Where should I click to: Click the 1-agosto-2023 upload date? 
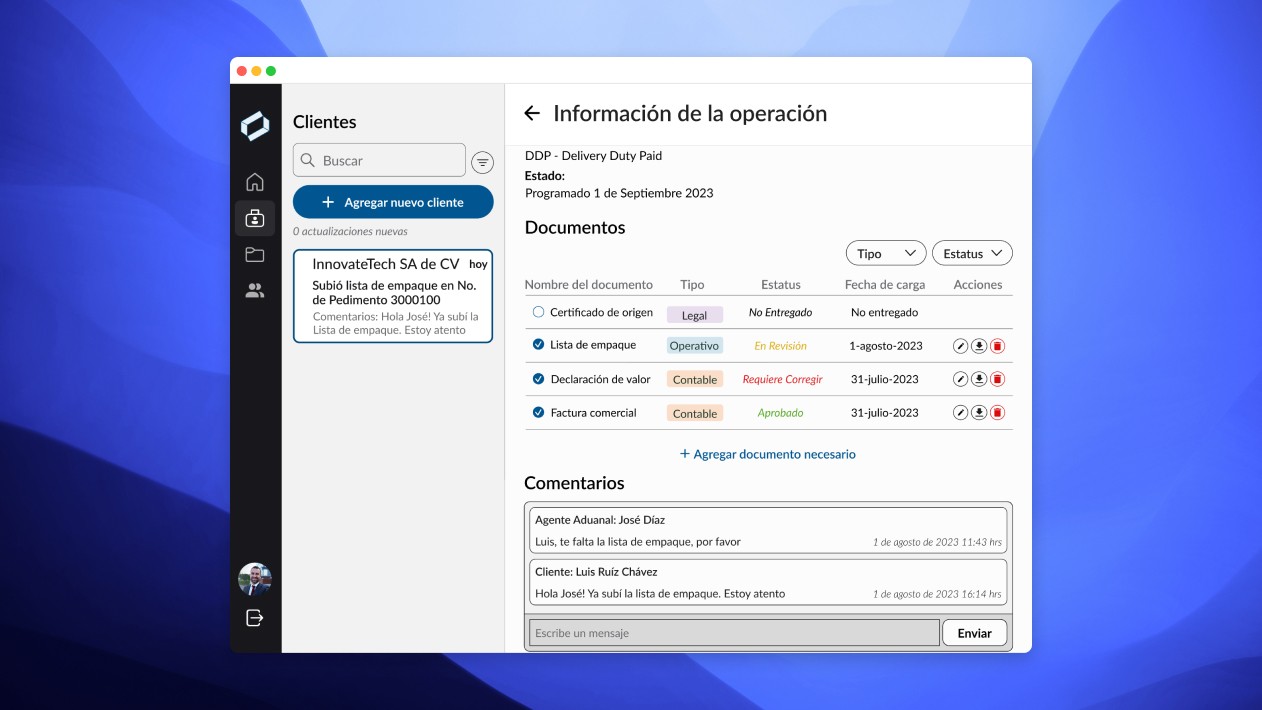pos(885,346)
